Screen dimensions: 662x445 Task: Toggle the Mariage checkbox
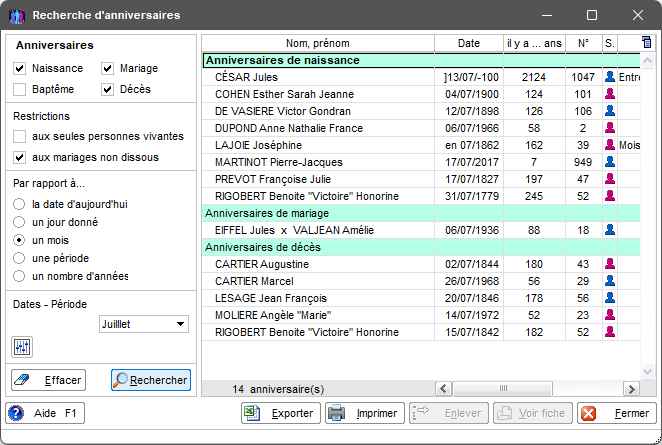click(107, 68)
